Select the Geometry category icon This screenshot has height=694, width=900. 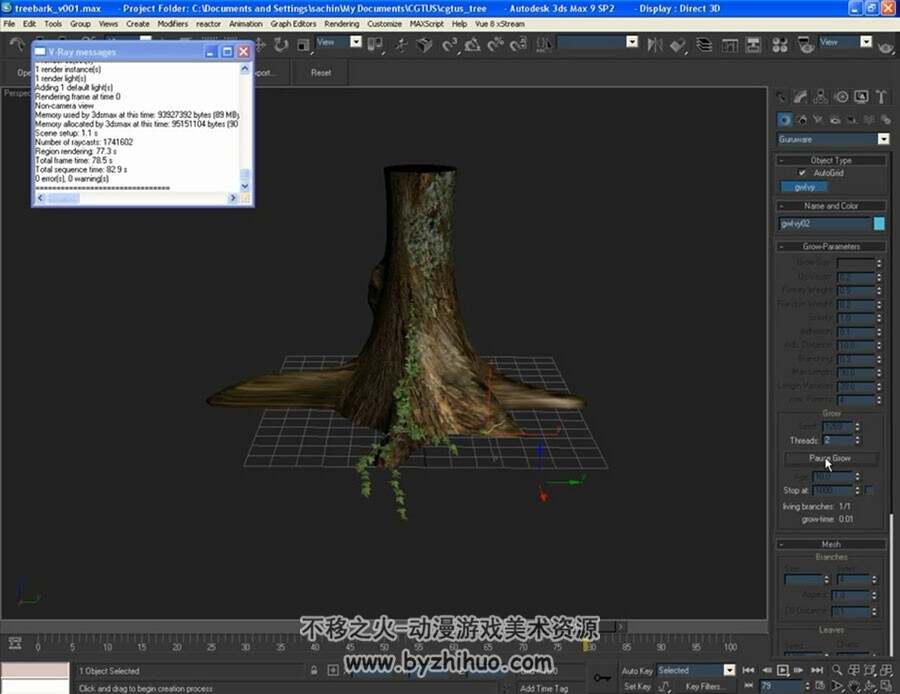784,119
